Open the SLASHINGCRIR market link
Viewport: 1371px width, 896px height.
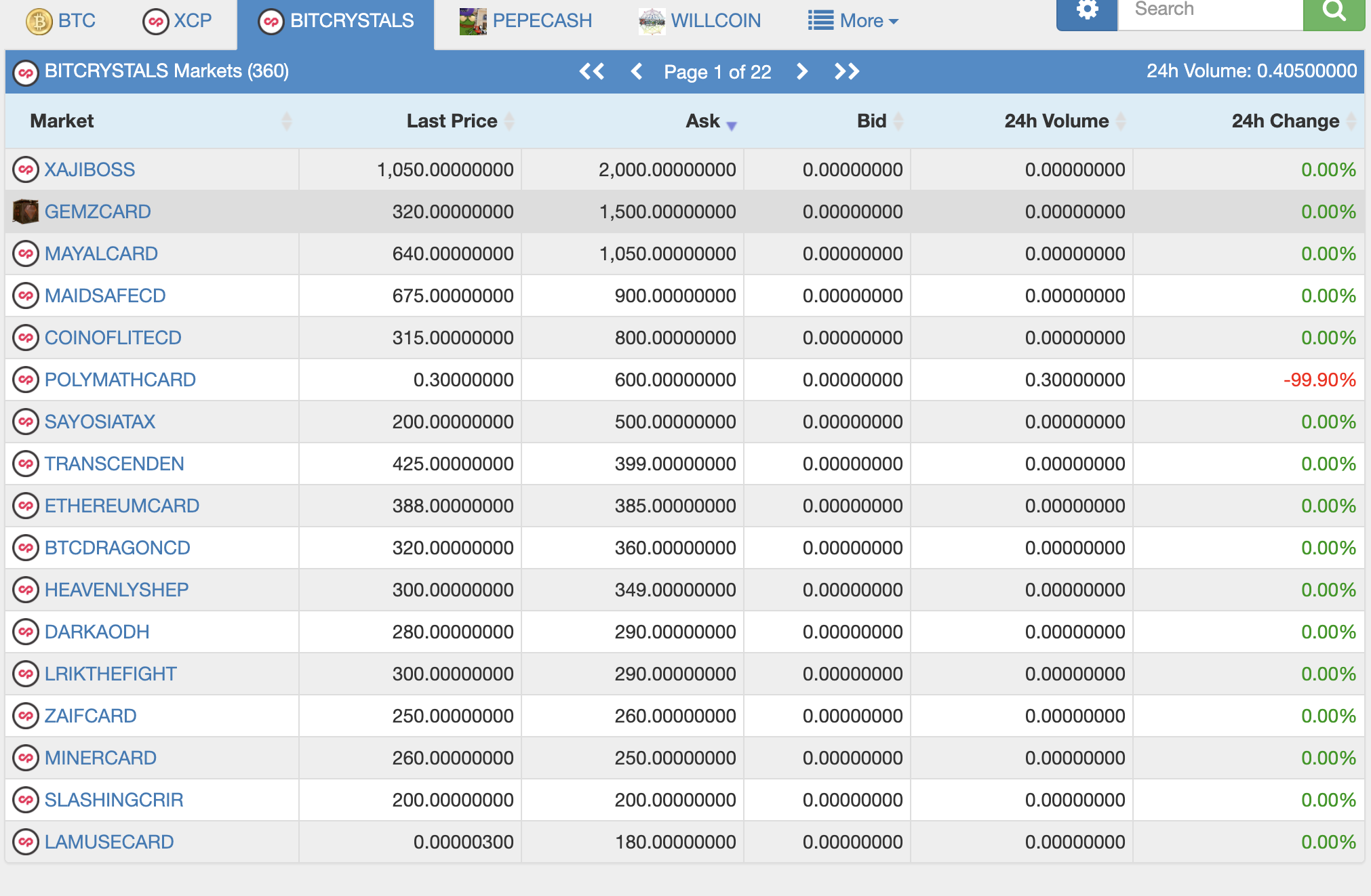pos(114,800)
